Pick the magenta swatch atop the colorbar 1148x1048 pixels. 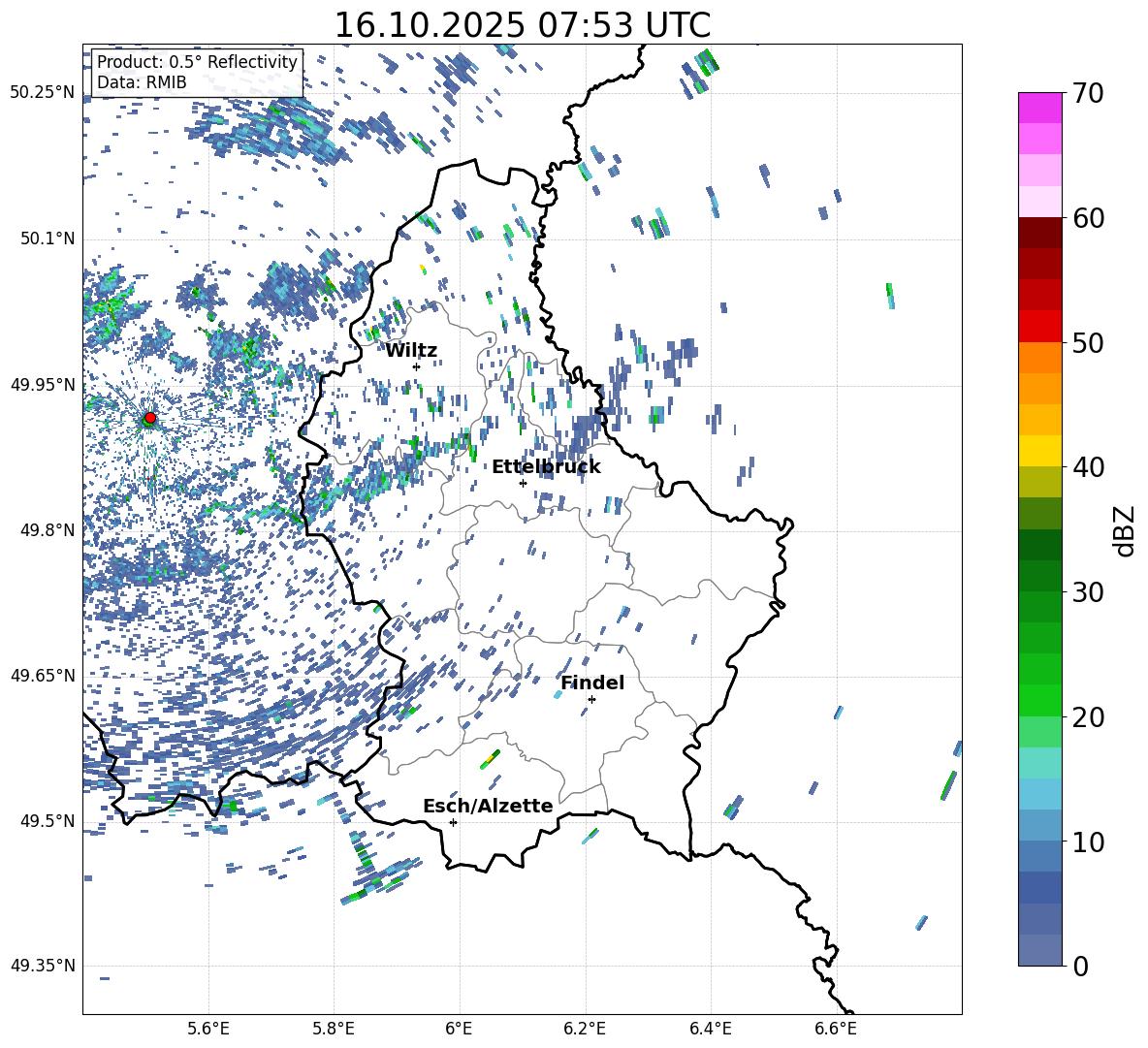pos(1040,108)
